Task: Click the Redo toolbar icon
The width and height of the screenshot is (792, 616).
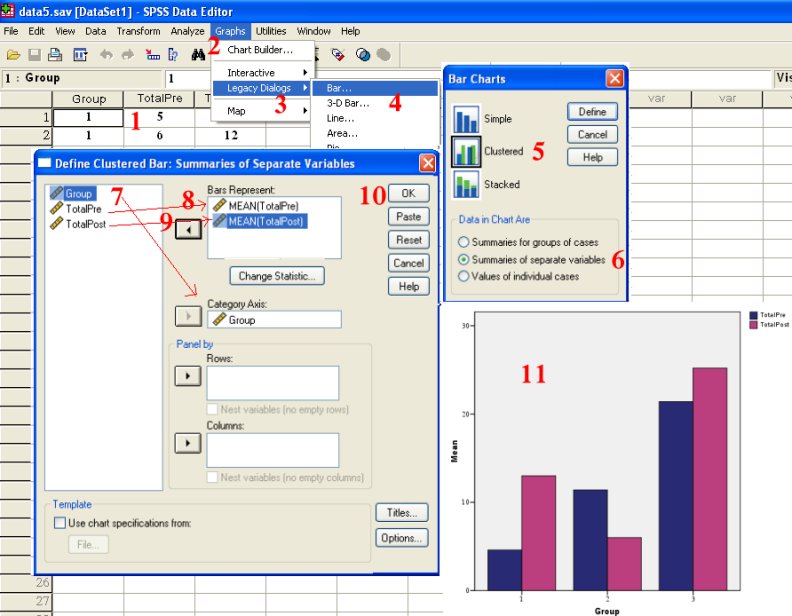Action: click(x=128, y=55)
